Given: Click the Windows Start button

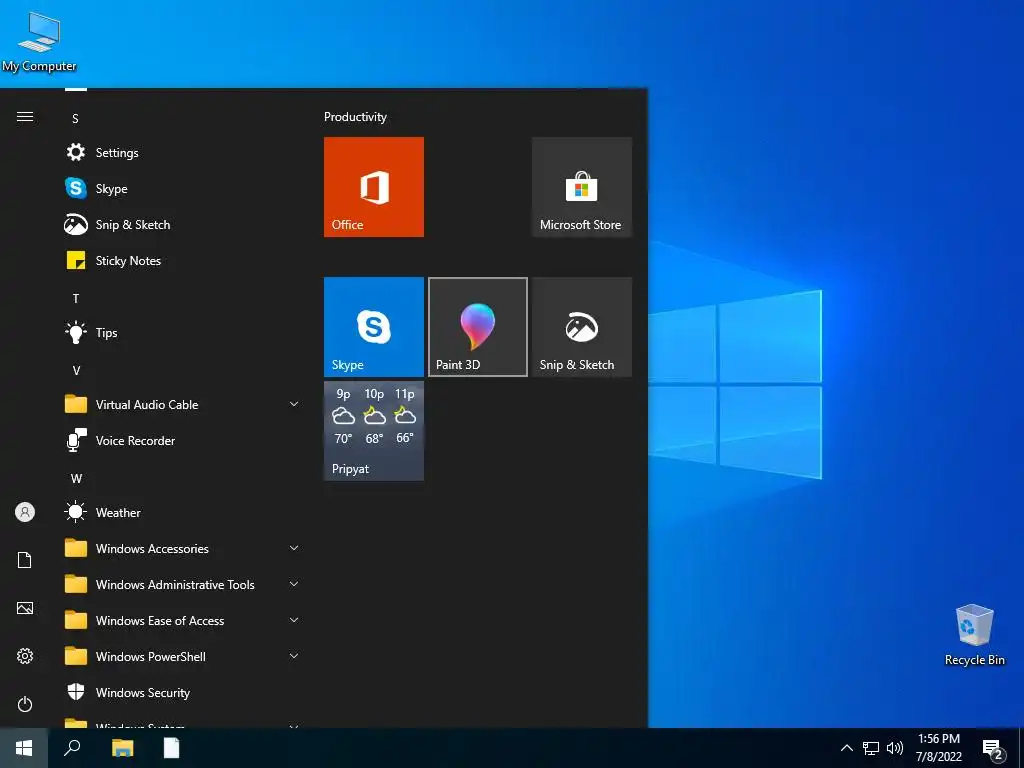Looking at the screenshot, I should point(24,748).
